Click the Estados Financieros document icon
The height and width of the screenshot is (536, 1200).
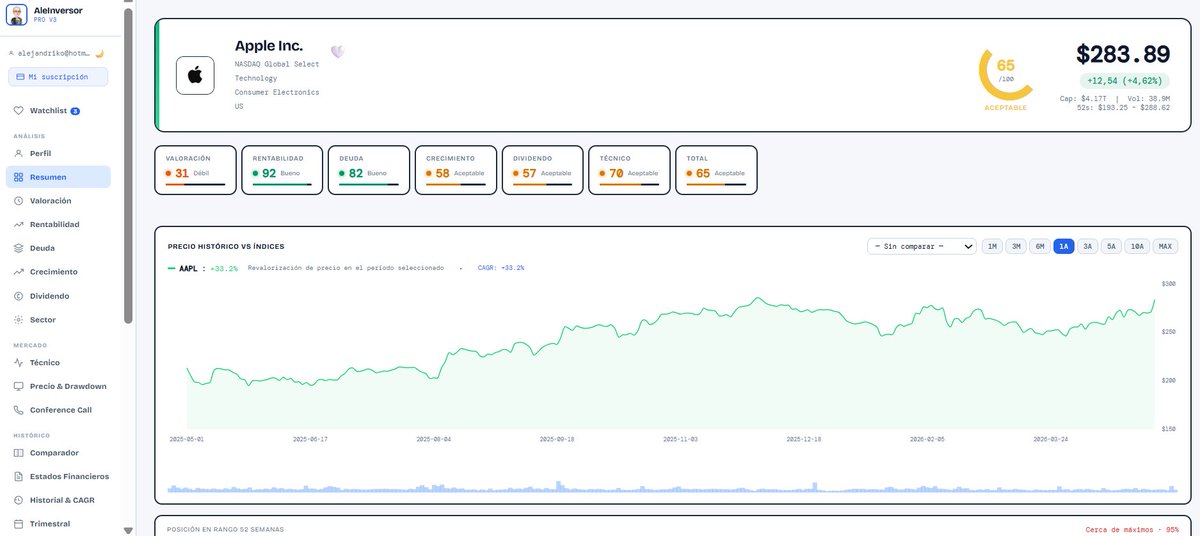click(x=19, y=476)
